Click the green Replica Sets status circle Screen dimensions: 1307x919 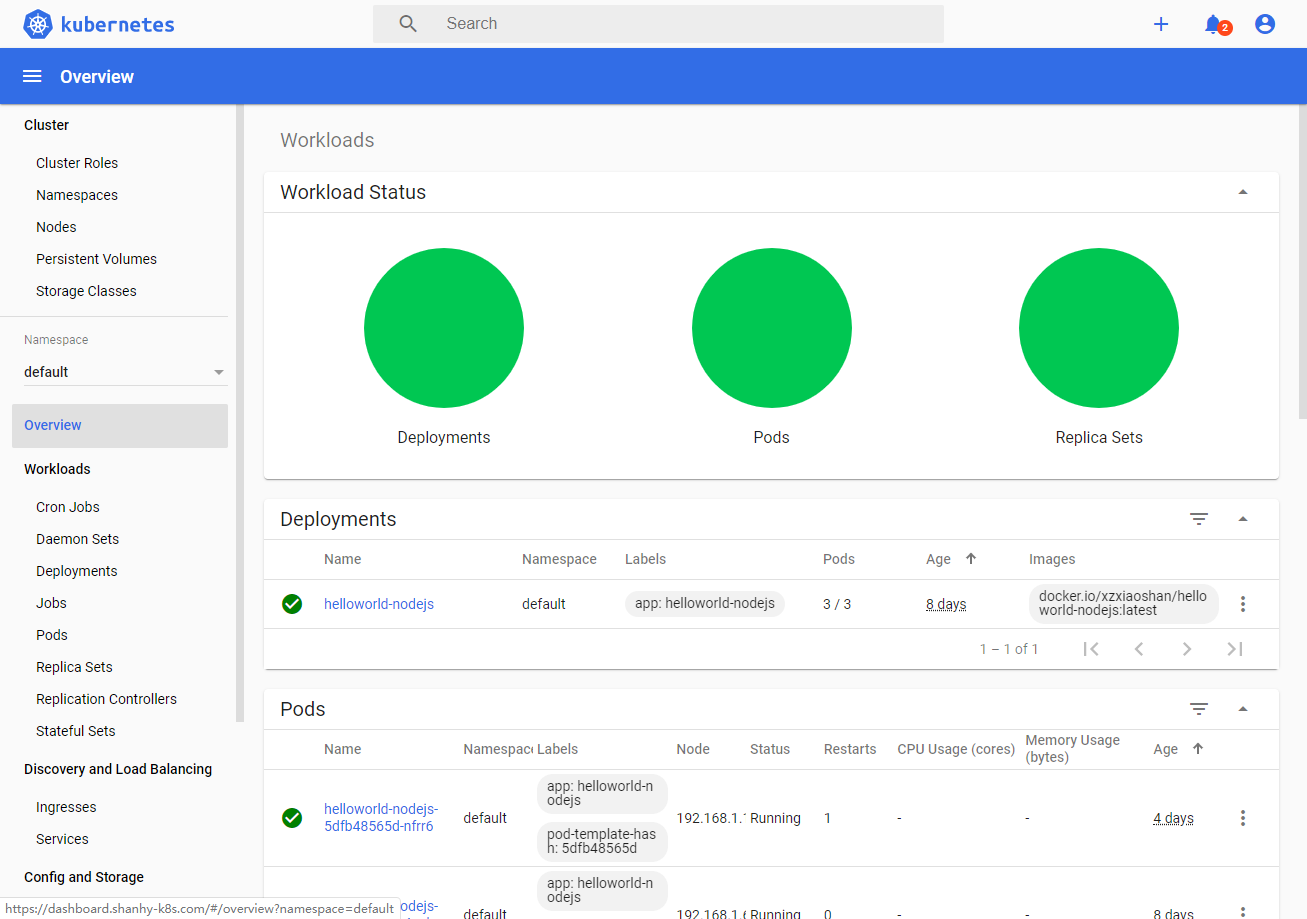tap(1099, 328)
